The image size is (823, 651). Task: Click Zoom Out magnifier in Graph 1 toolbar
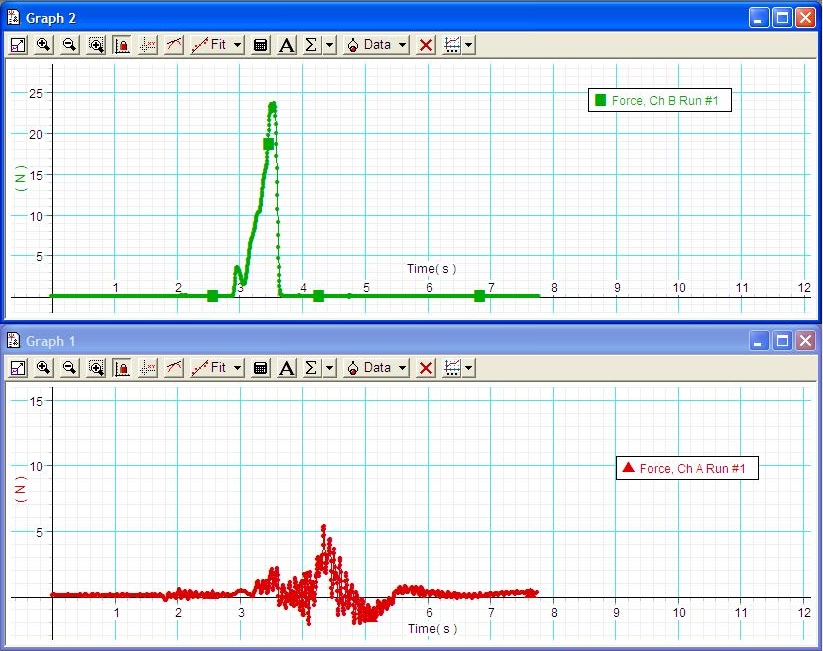69,368
